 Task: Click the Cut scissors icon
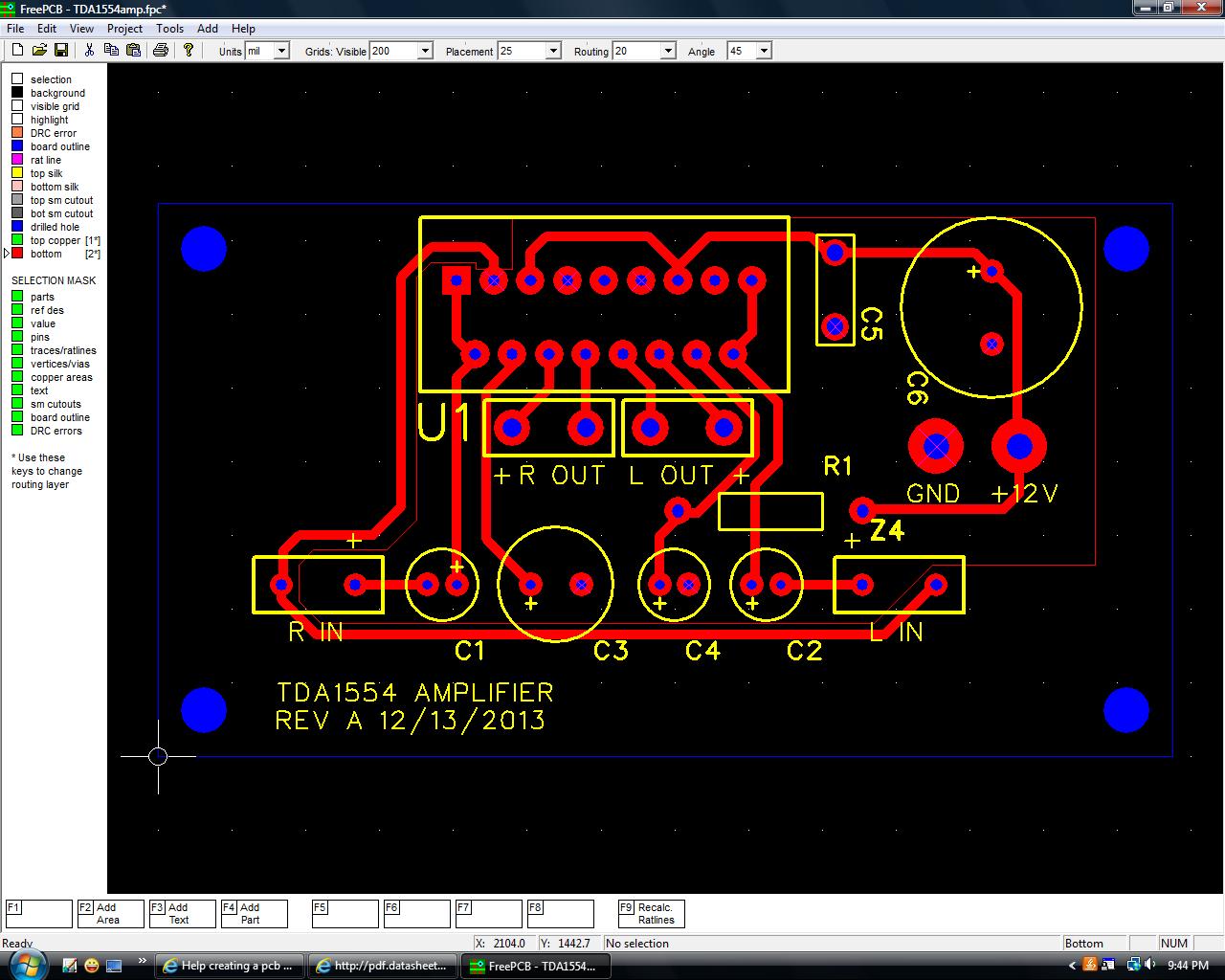coord(89,51)
